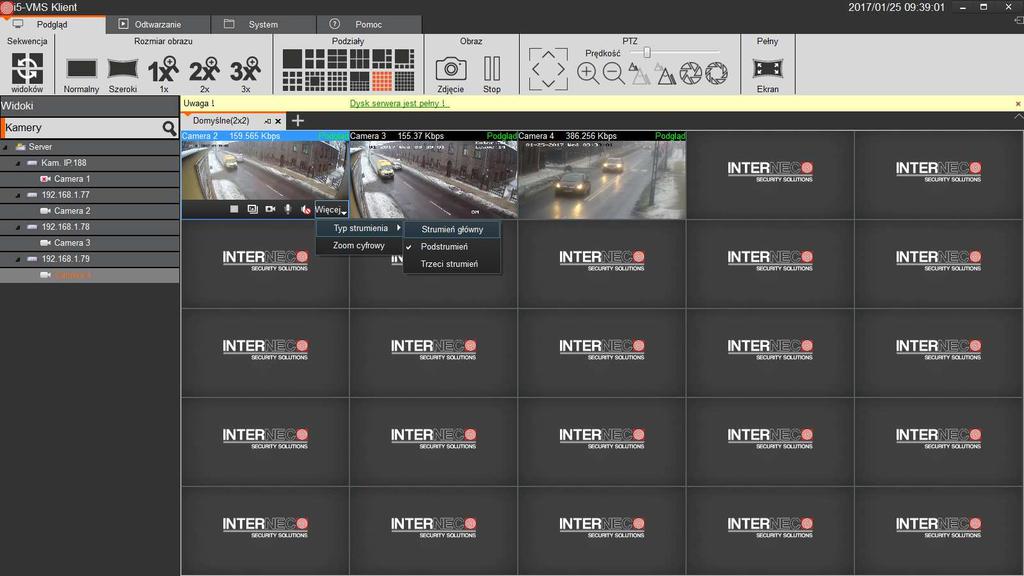Screen dimensions: 1024x576
Task: Open the 'Dysk serwera jest pełny !' link
Action: pyautogui.click(x=400, y=104)
